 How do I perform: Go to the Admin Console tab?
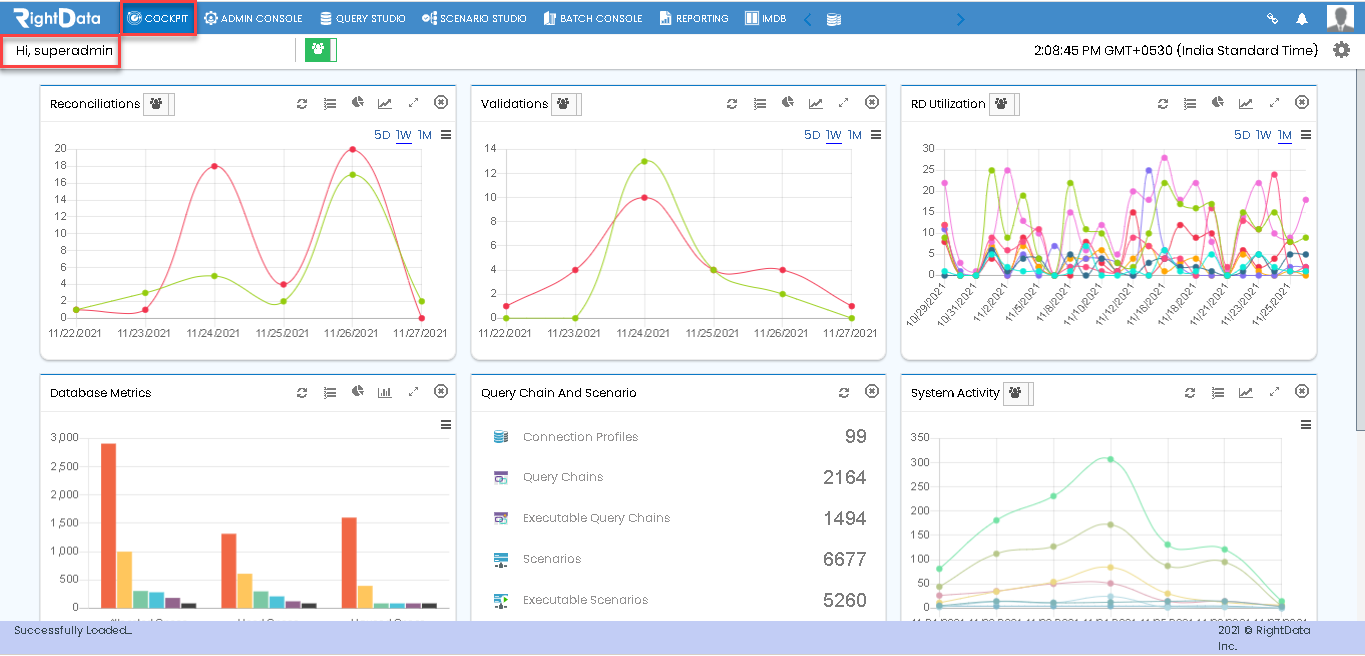[253, 18]
